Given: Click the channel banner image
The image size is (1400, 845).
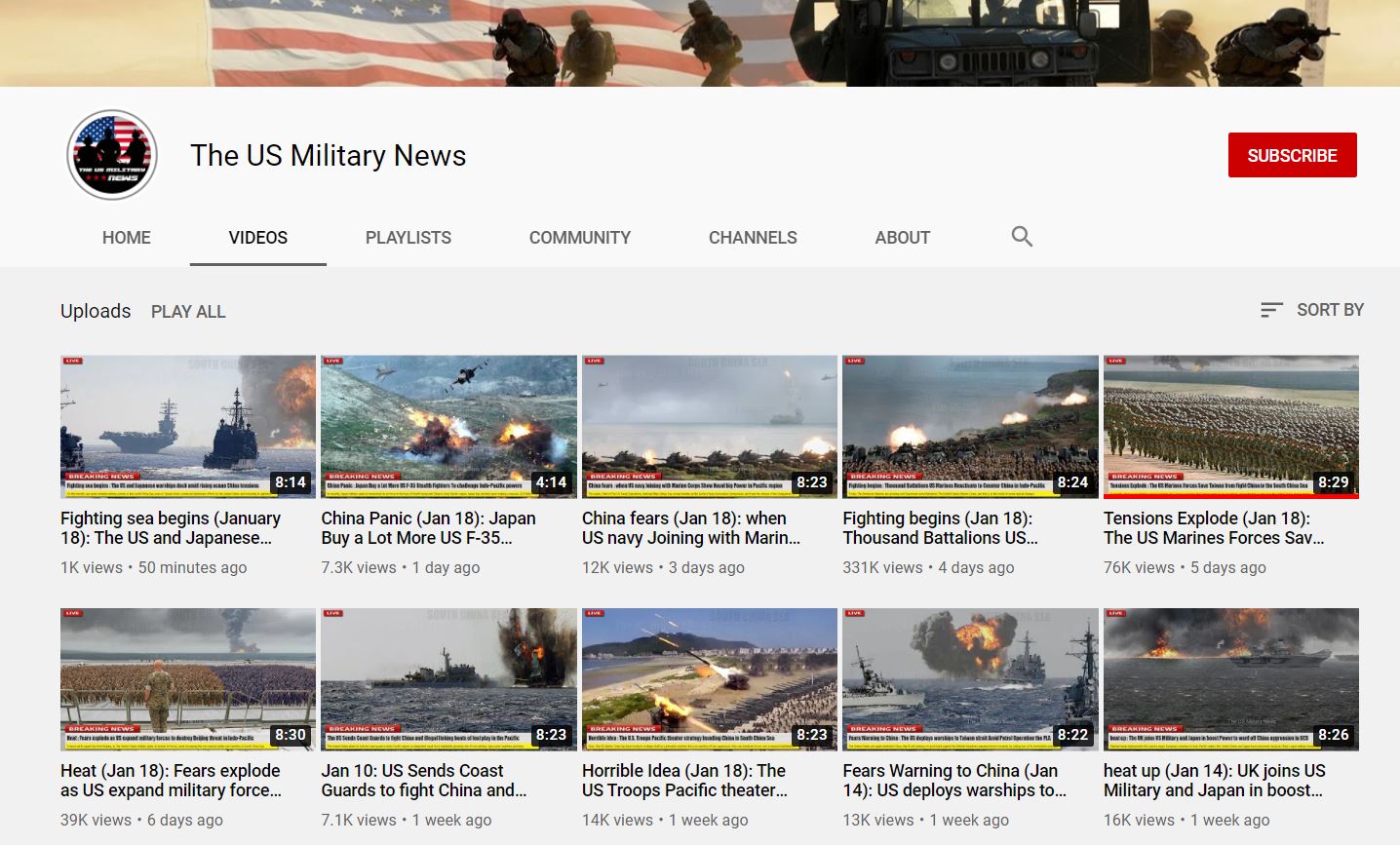Looking at the screenshot, I should click(700, 43).
